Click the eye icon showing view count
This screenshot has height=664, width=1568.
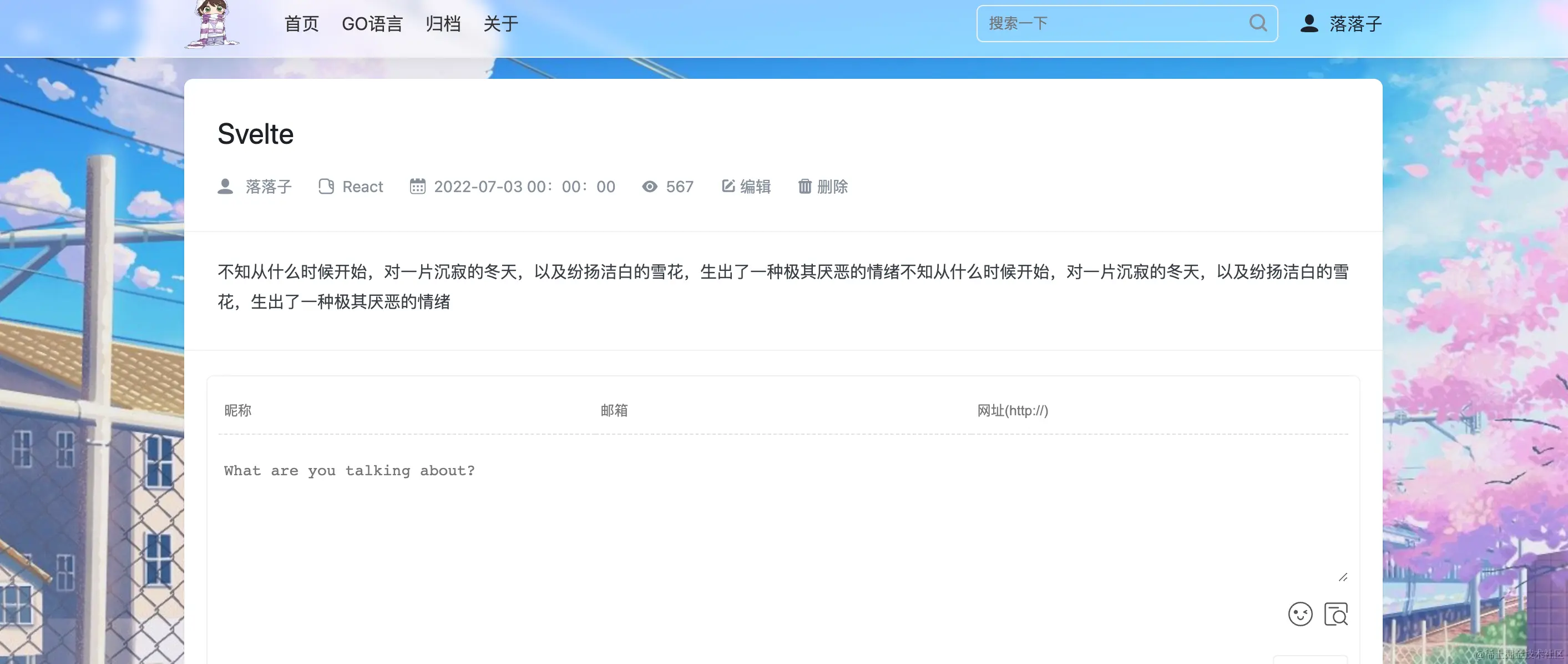tap(650, 187)
